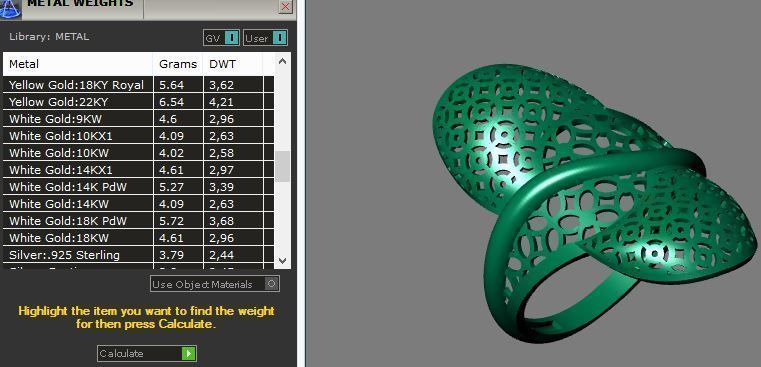Click the metal list scroll down arrow
The image size is (761, 367).
pos(282,261)
